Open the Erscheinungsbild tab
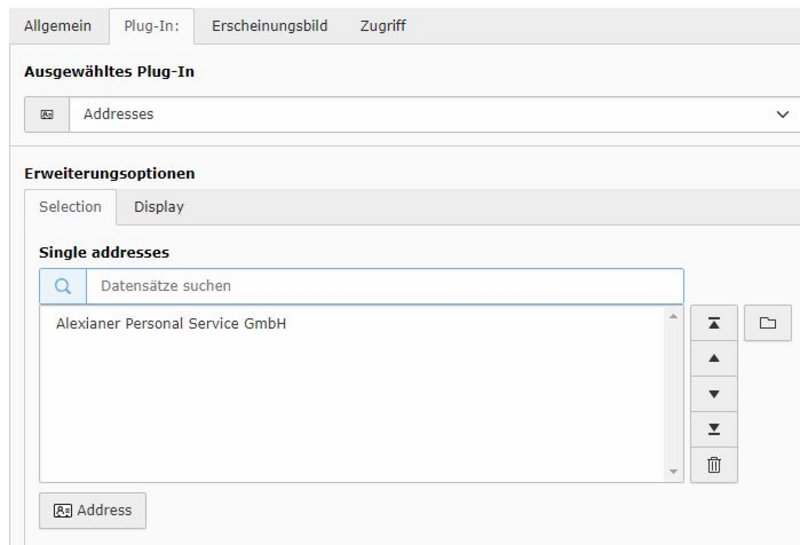 [x=269, y=26]
